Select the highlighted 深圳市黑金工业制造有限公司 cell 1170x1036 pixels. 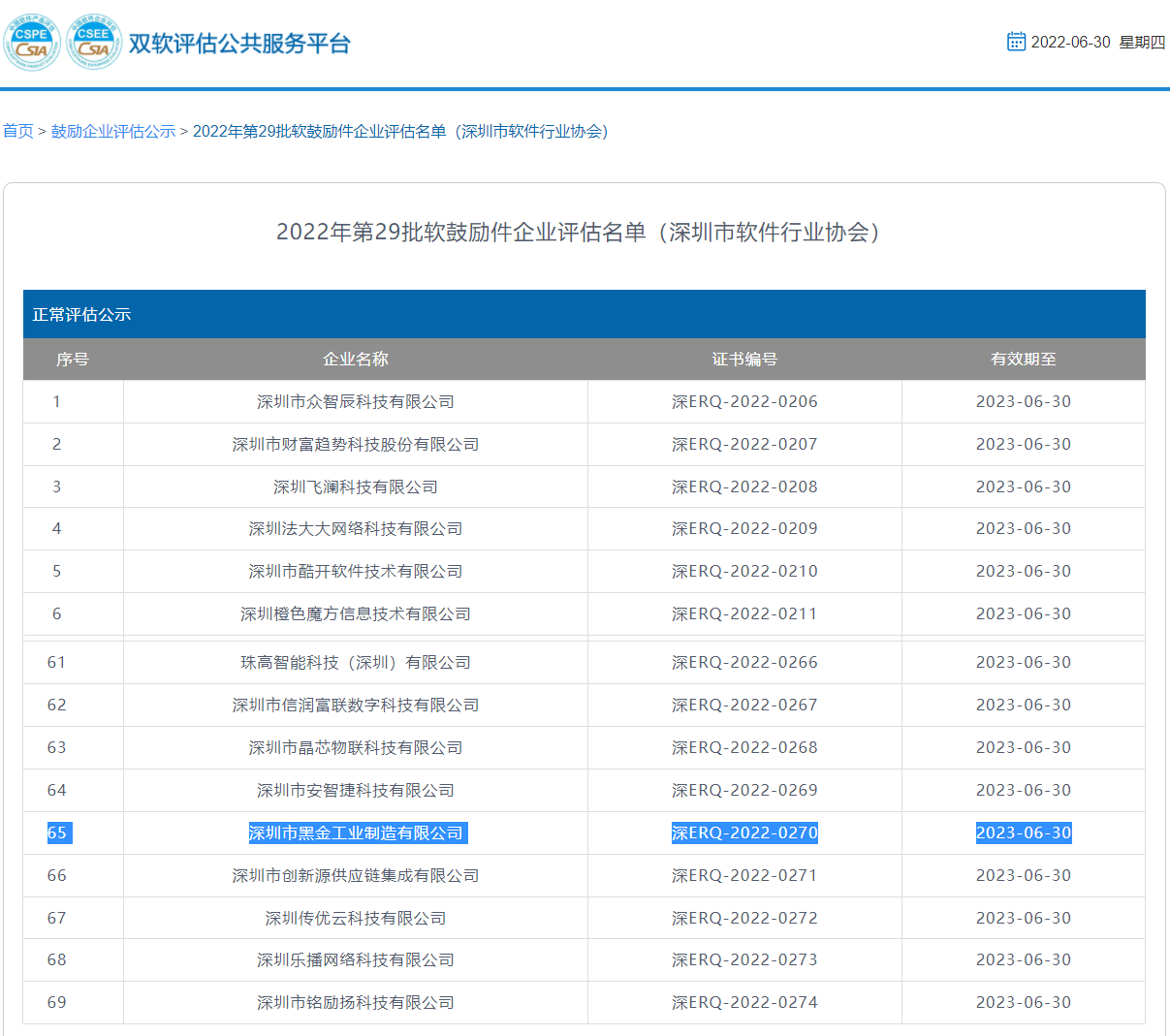click(x=355, y=832)
